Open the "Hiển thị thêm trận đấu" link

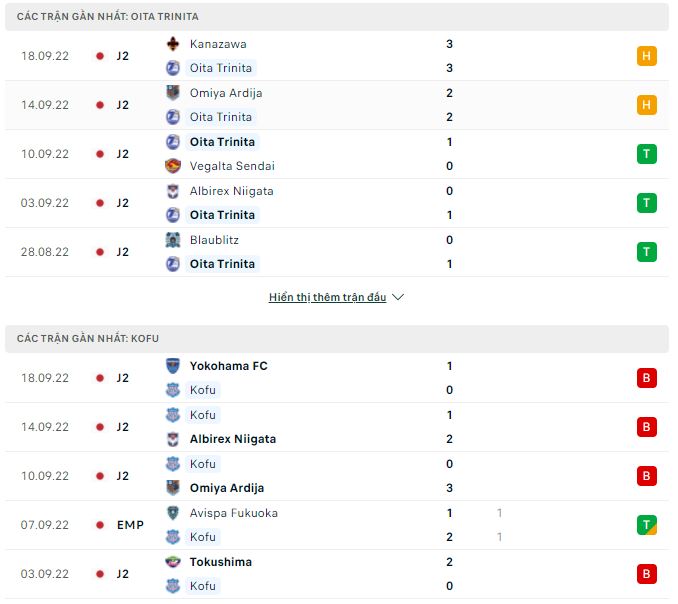coord(327,297)
